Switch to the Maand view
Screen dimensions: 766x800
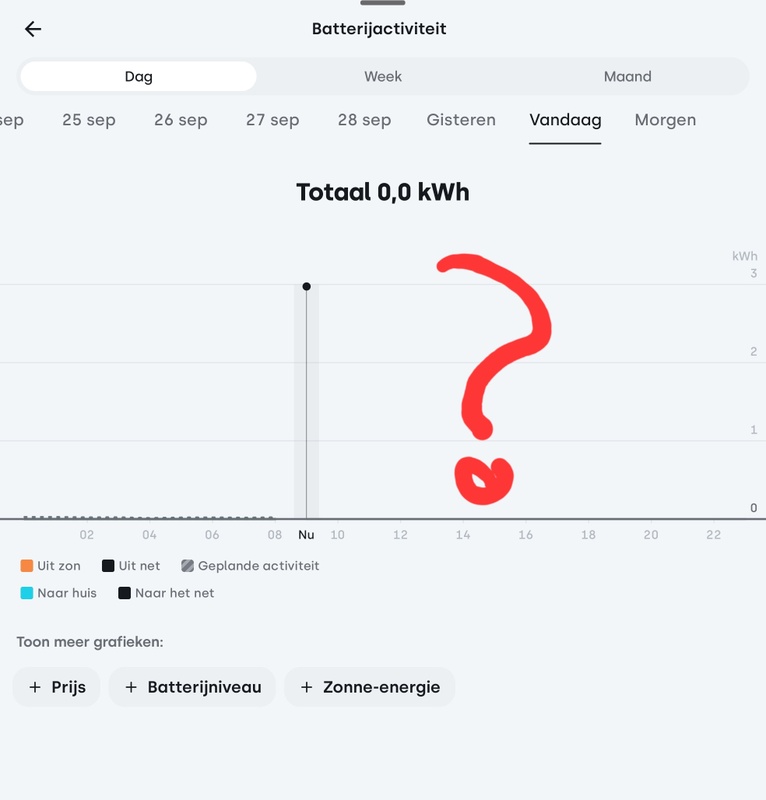[x=627, y=77]
